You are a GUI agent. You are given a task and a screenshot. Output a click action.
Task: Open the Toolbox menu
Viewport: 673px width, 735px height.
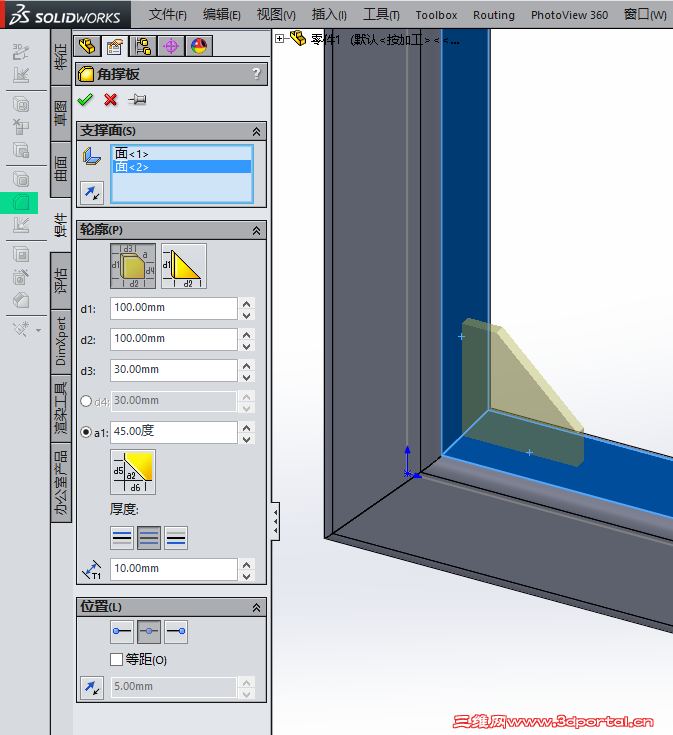(x=436, y=15)
